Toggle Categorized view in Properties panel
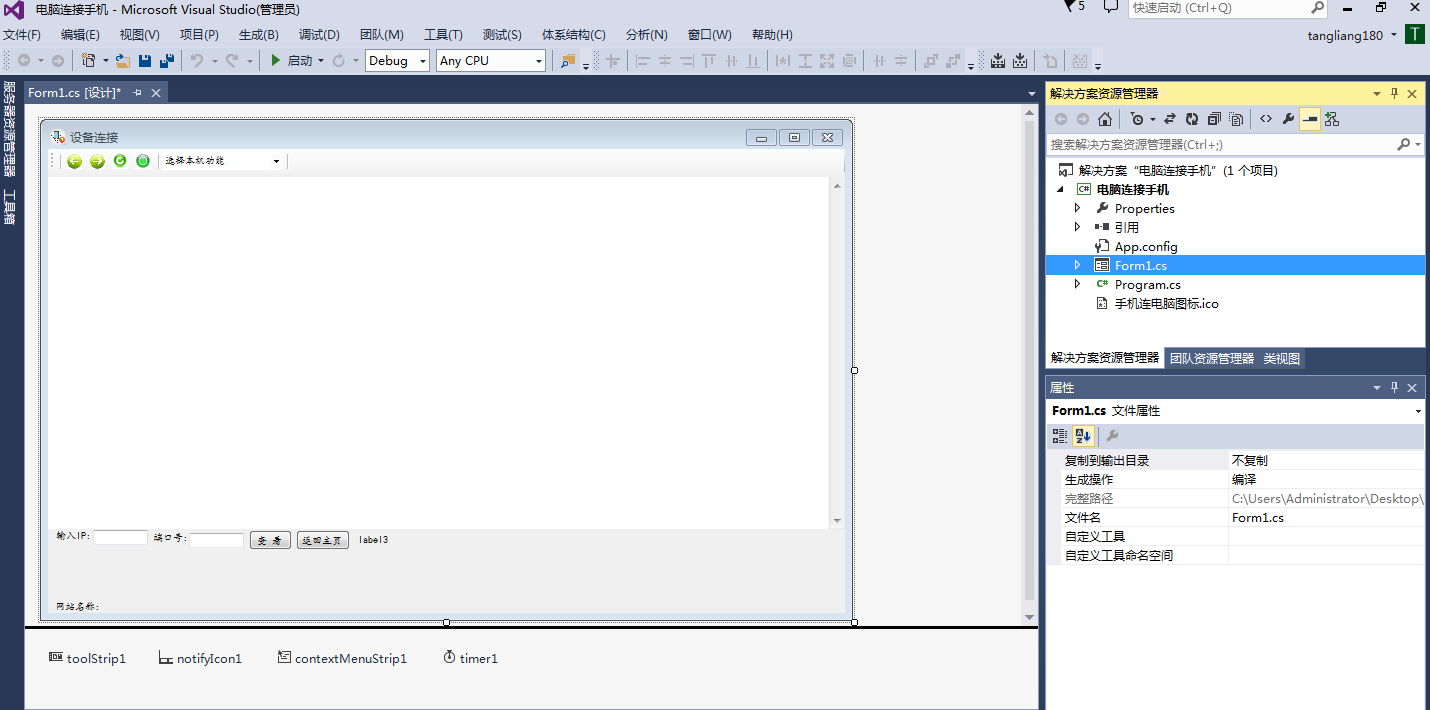The width and height of the screenshot is (1430, 710). pos(1060,436)
